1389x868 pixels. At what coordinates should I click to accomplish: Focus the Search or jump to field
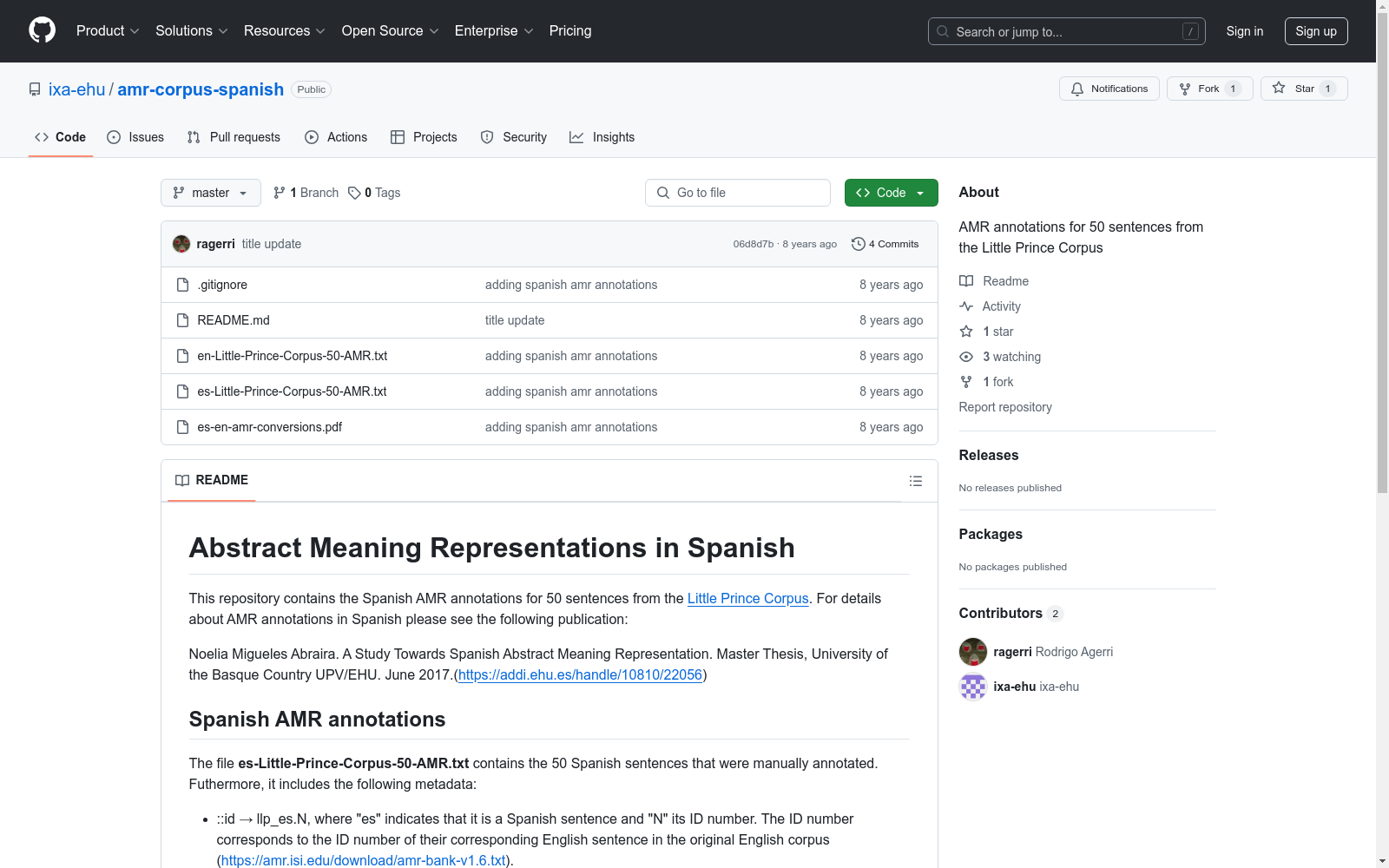coord(1067,31)
